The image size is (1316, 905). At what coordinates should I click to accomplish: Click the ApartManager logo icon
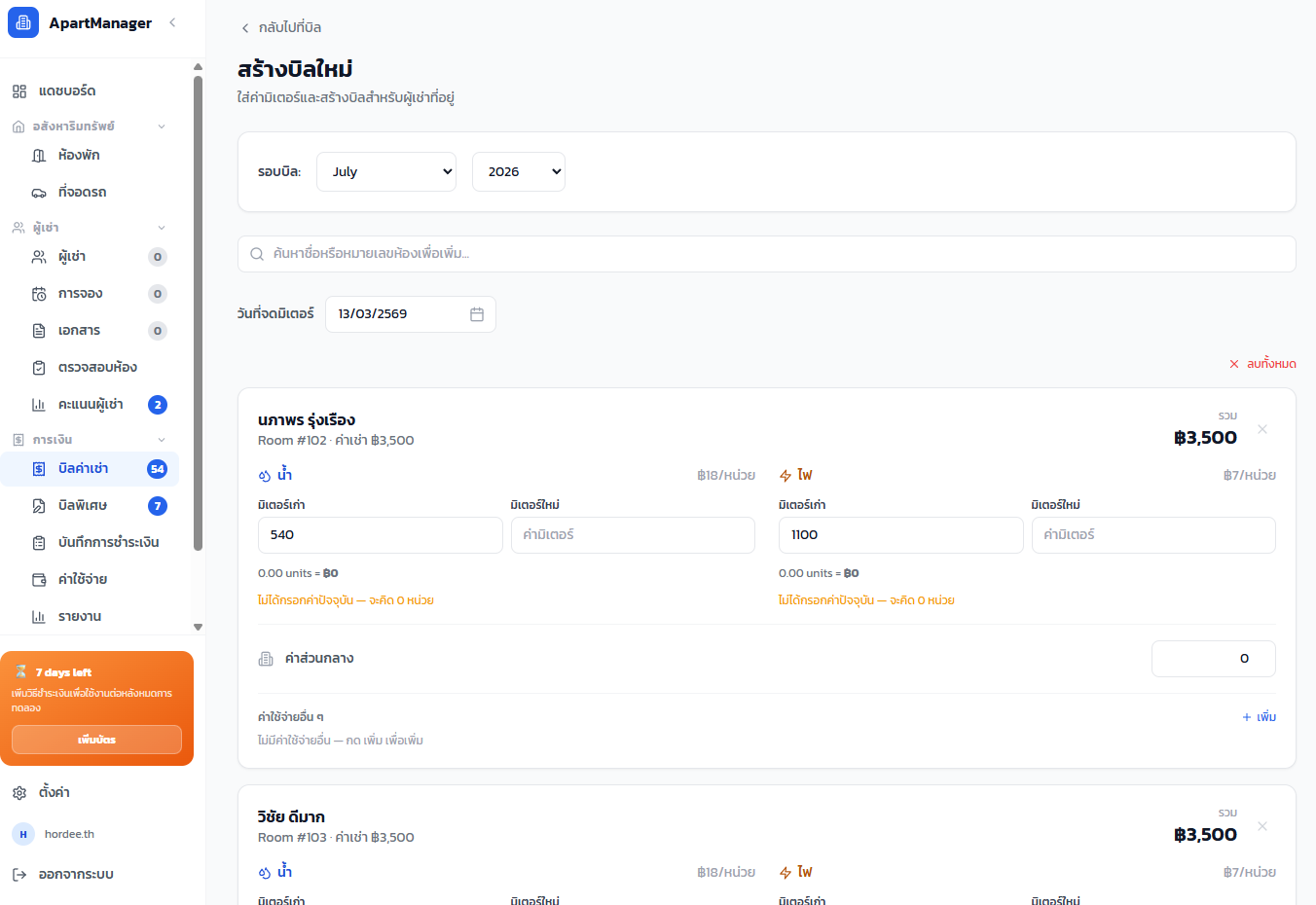click(23, 22)
